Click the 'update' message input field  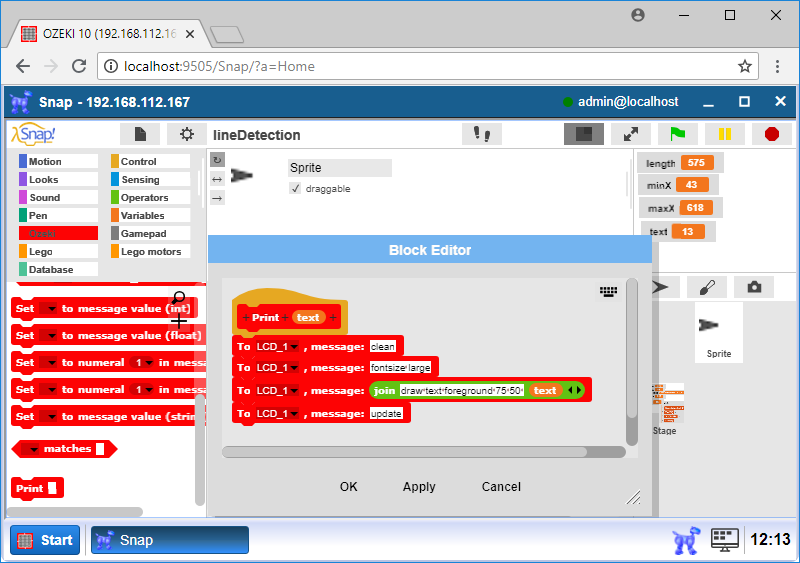386,413
